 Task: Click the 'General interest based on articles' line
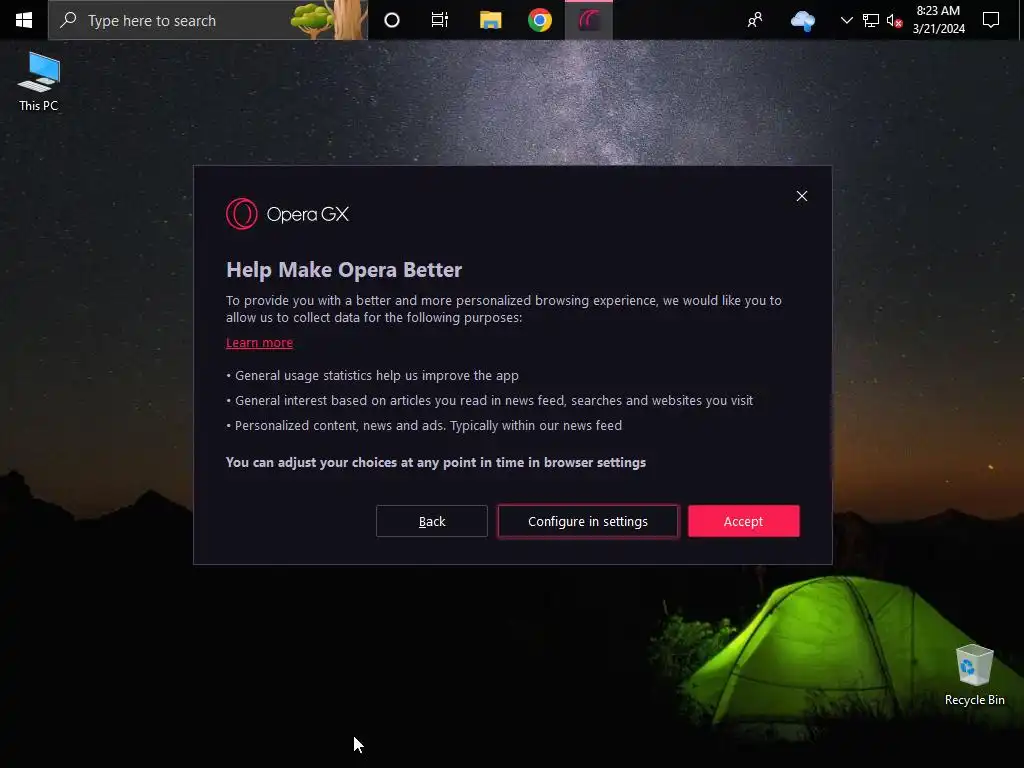490,400
